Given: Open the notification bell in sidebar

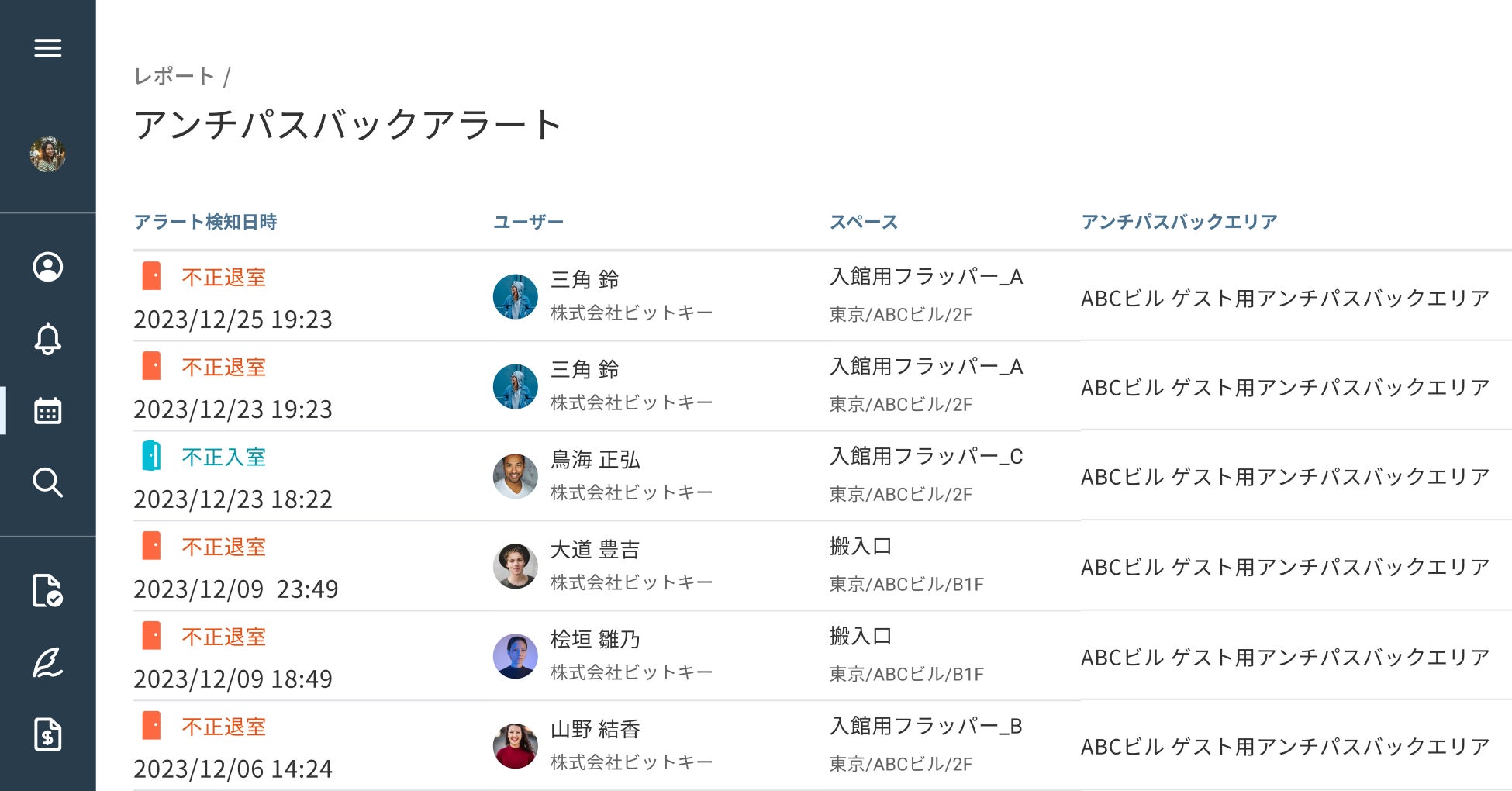Looking at the screenshot, I should [47, 339].
